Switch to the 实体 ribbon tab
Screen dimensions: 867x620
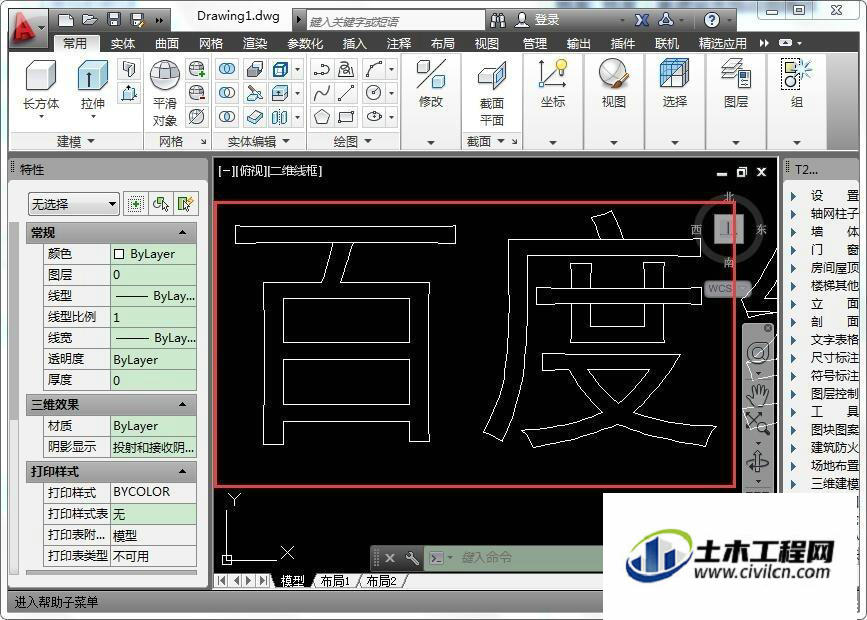click(x=123, y=43)
